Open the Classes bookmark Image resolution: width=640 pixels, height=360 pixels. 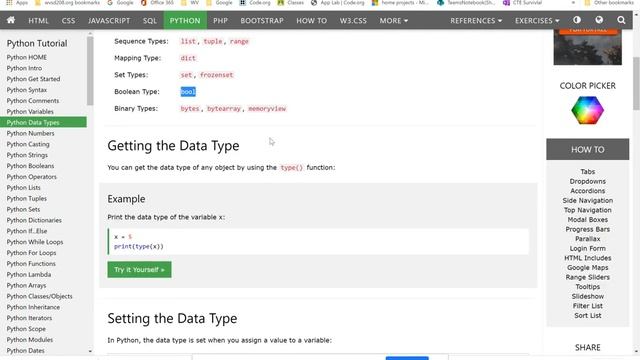coord(291,2)
